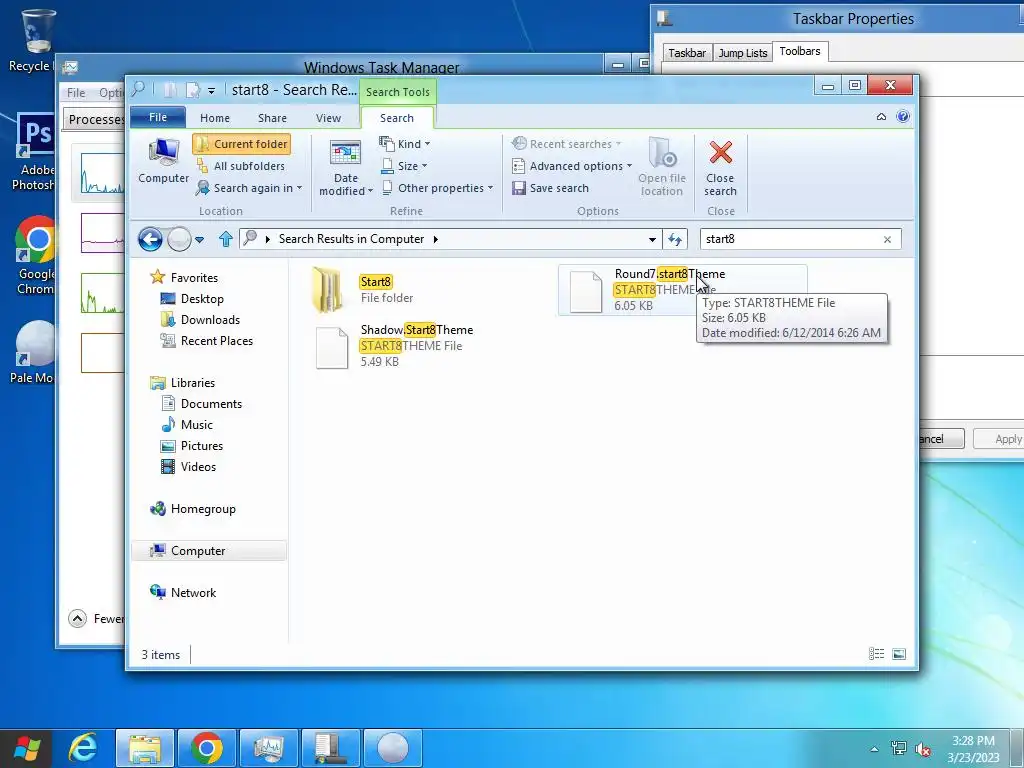Open Favorites in navigation pane

pyautogui.click(x=193, y=278)
